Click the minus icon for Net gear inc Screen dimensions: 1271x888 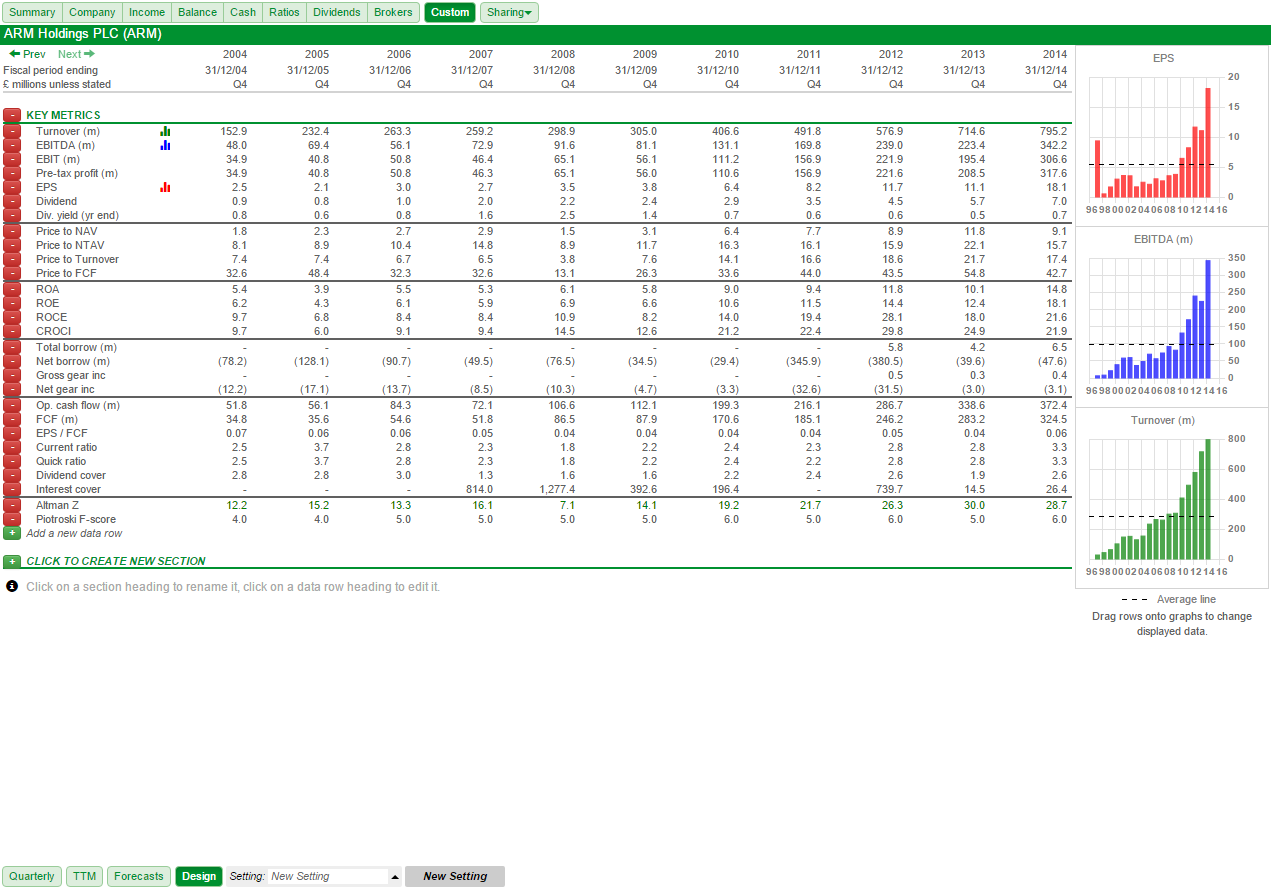(12, 389)
